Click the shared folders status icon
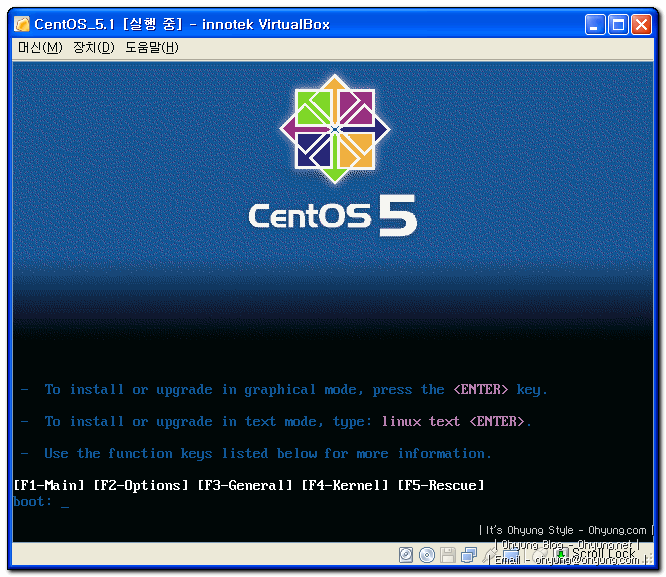666x577 pixels. (x=511, y=556)
